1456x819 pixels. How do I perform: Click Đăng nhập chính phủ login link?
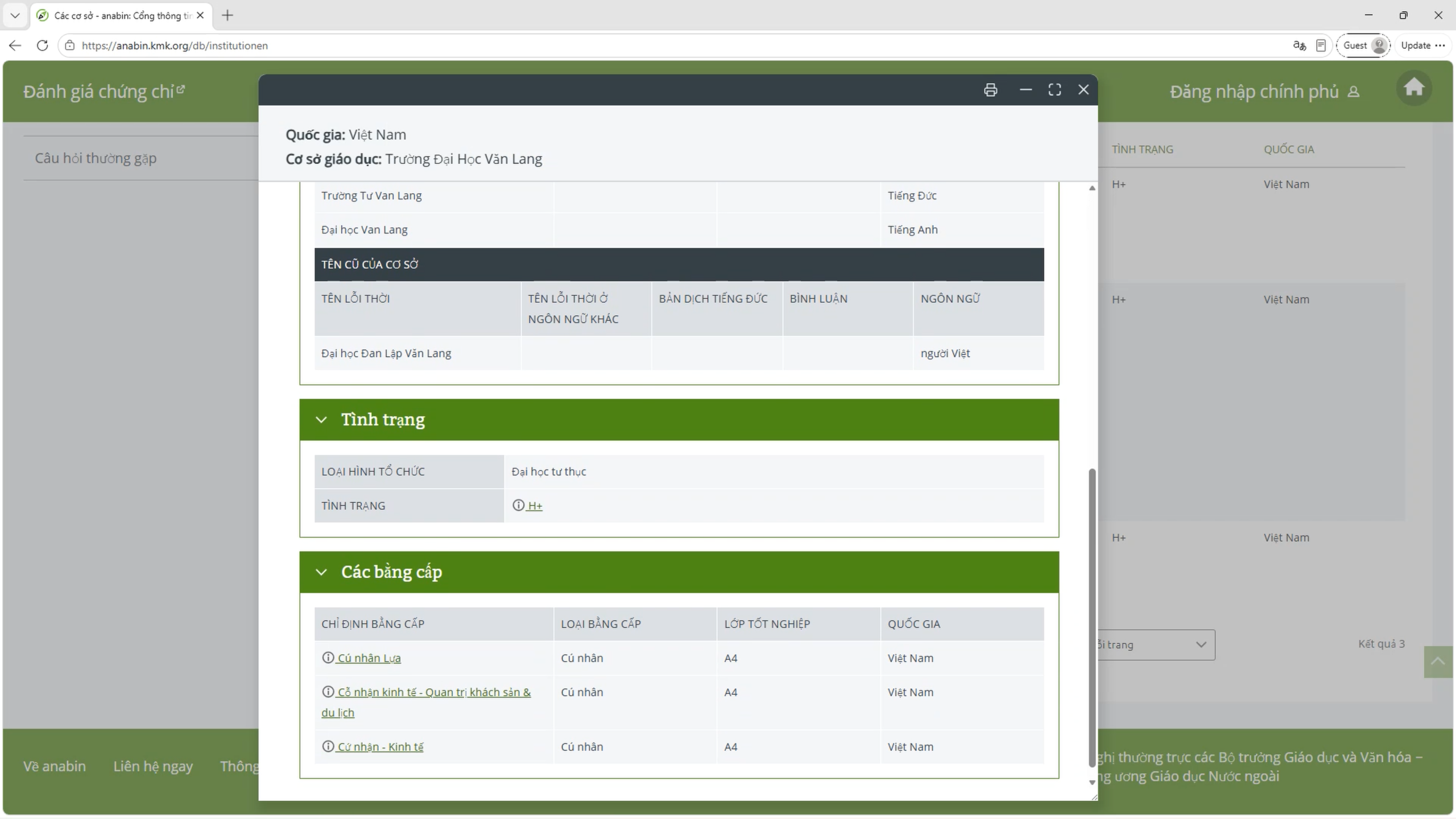click(1264, 92)
